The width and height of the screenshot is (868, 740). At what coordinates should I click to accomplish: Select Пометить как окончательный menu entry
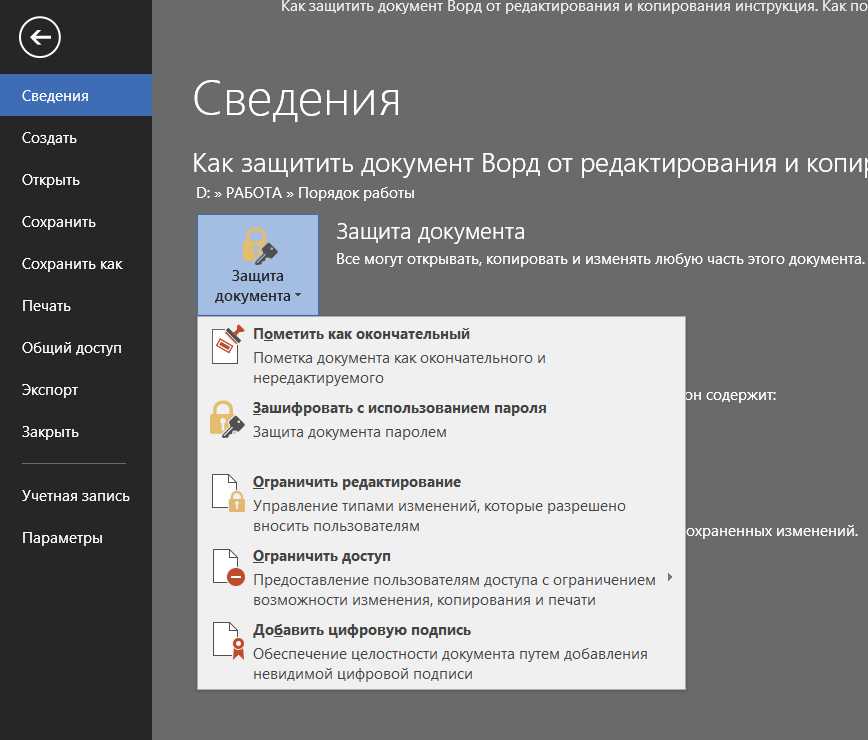(x=441, y=355)
